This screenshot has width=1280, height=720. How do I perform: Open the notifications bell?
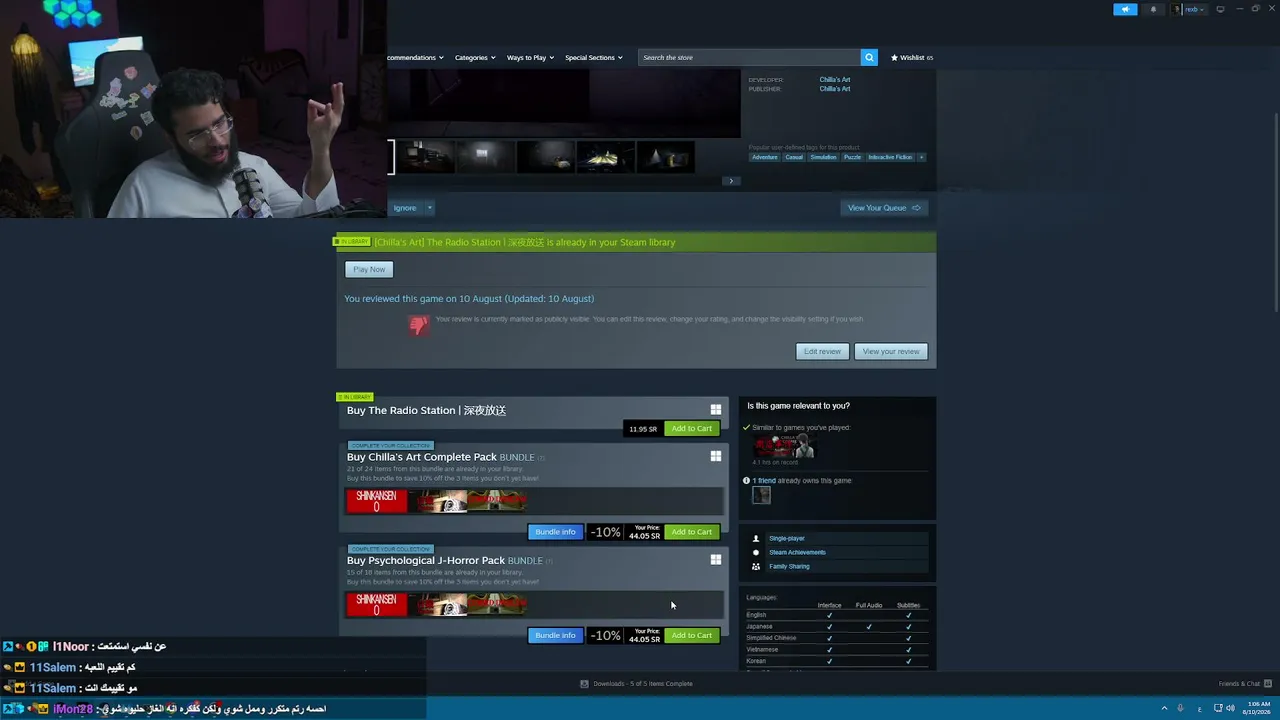pos(1153,9)
